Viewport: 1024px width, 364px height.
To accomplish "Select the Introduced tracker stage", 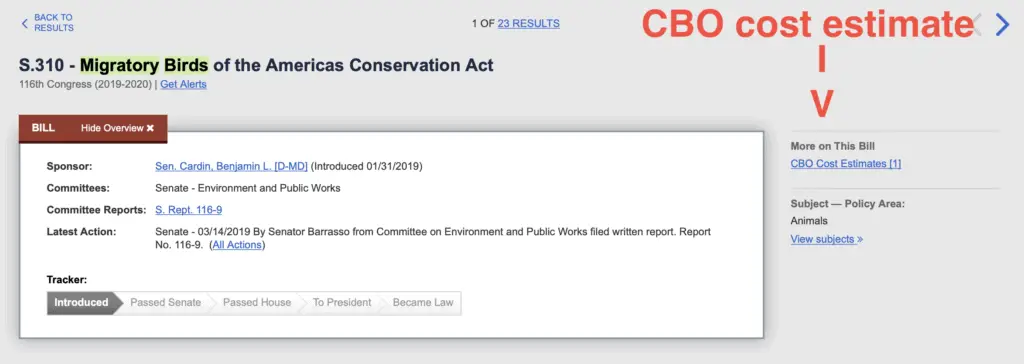I will (82, 303).
